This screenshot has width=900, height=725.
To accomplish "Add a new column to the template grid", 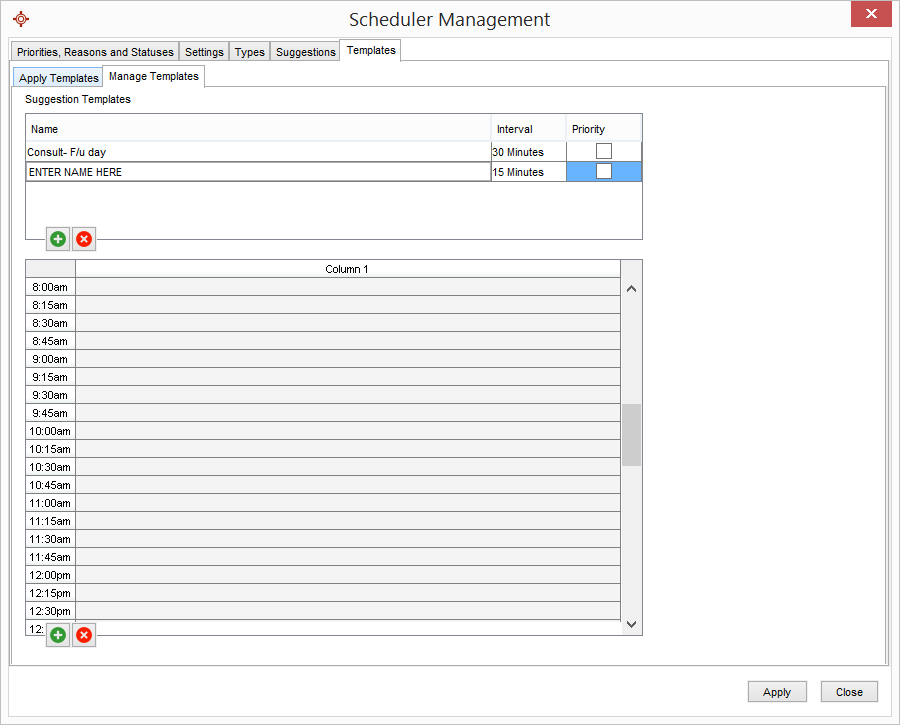I will (57, 635).
